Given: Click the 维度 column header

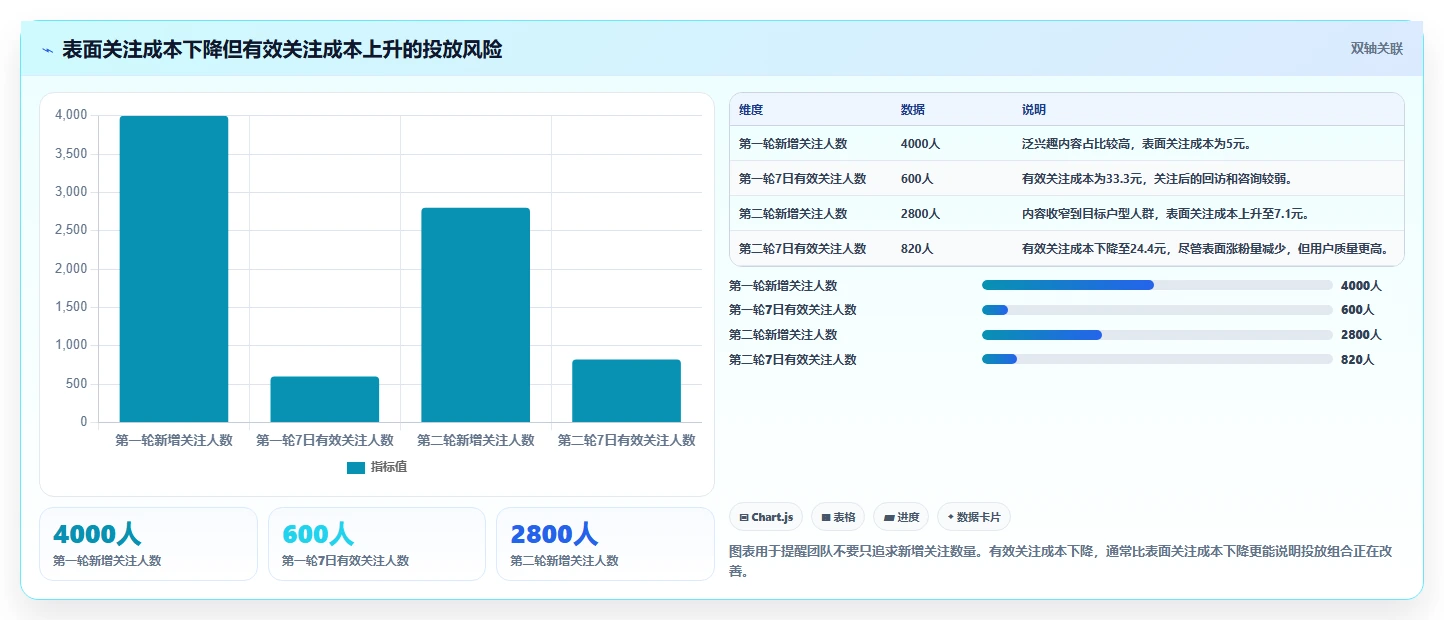Looking at the screenshot, I should 751,110.
